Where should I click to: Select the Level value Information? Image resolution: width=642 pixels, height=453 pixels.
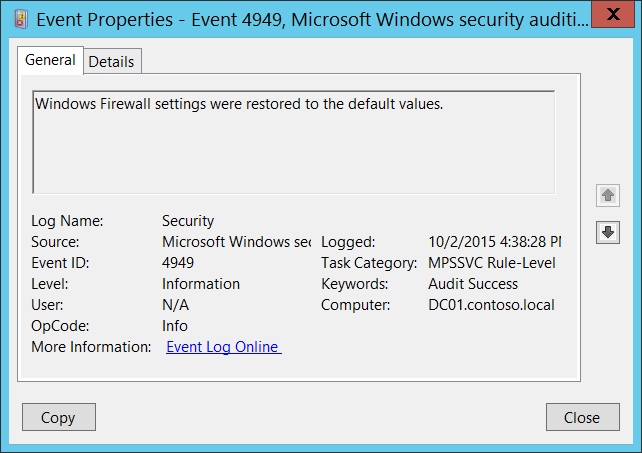coord(200,283)
